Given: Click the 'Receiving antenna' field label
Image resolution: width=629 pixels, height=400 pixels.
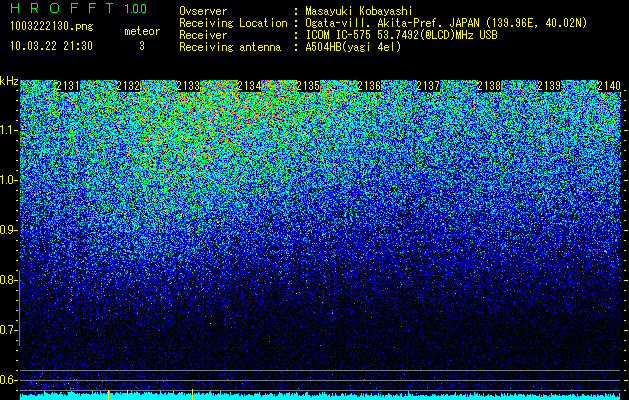Looking at the screenshot, I should click(x=230, y=47).
